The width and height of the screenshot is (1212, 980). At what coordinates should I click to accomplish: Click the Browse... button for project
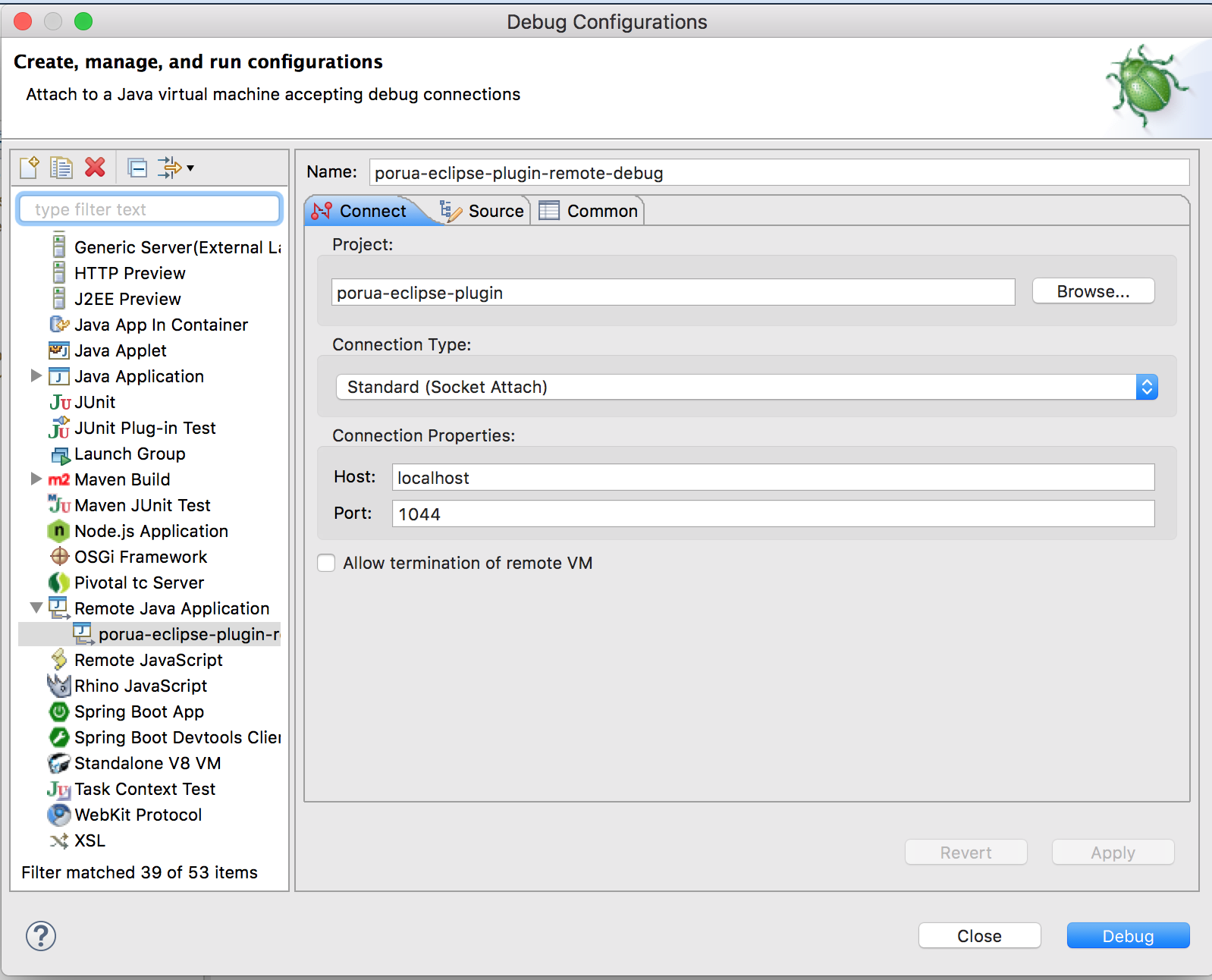pos(1093,291)
